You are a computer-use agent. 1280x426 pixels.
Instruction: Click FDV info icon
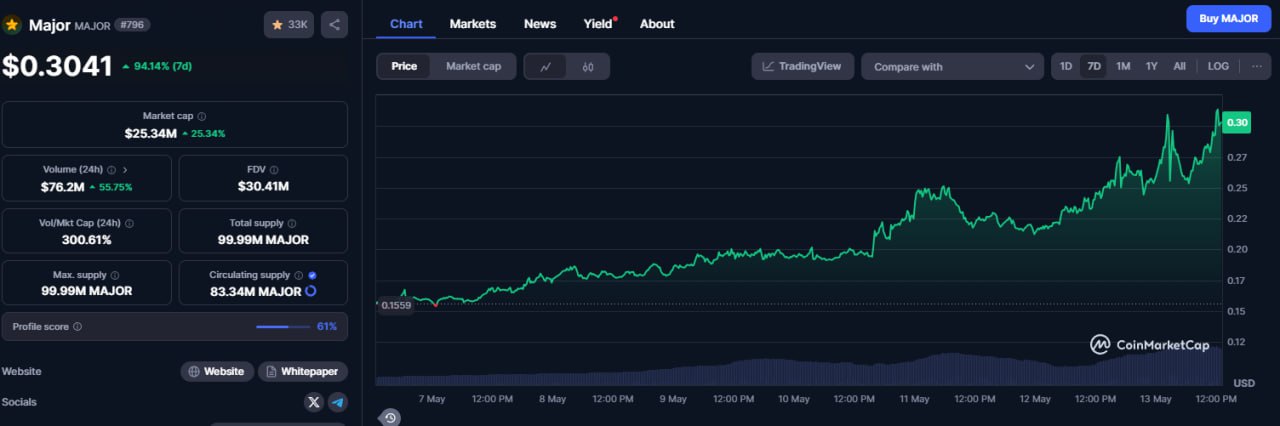point(274,170)
